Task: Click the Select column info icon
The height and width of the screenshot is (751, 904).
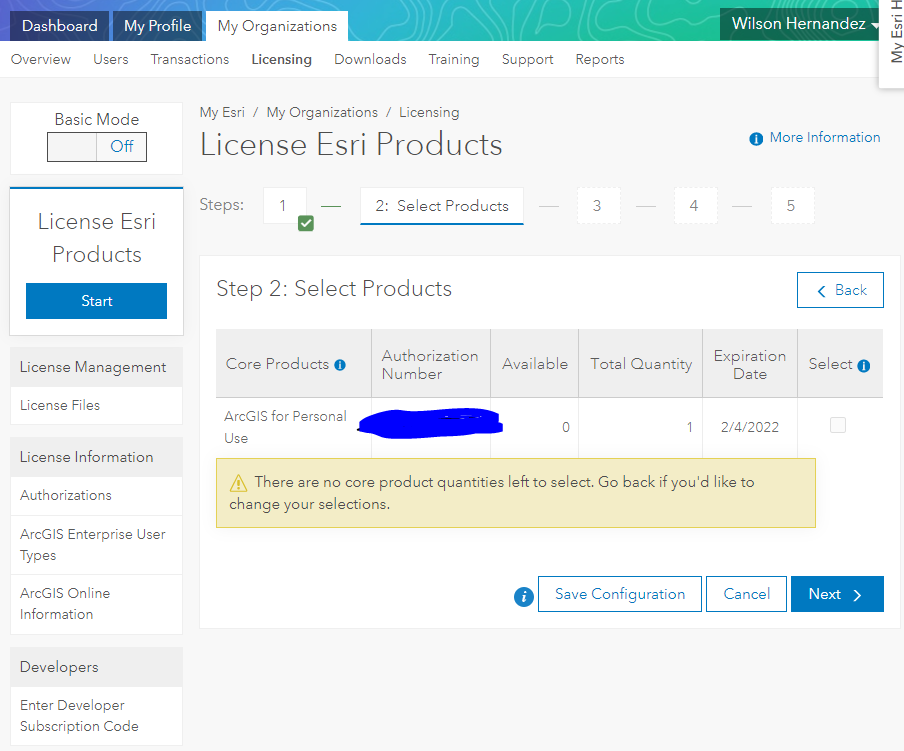Action: (x=864, y=365)
